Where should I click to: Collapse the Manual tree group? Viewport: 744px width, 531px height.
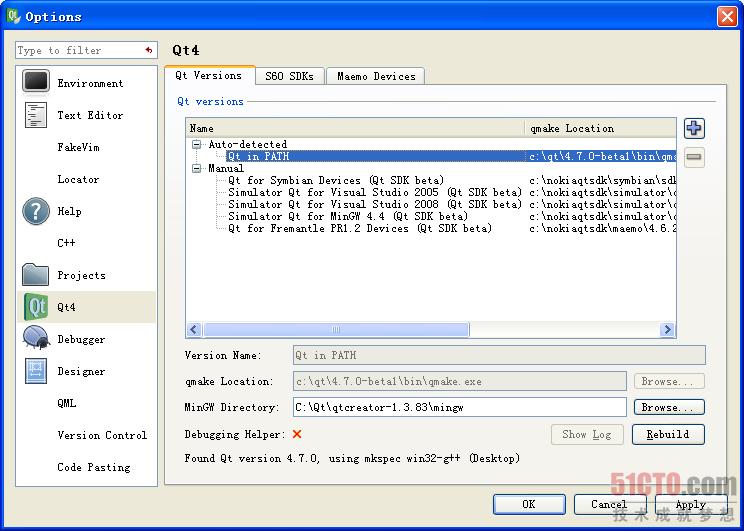click(196, 168)
